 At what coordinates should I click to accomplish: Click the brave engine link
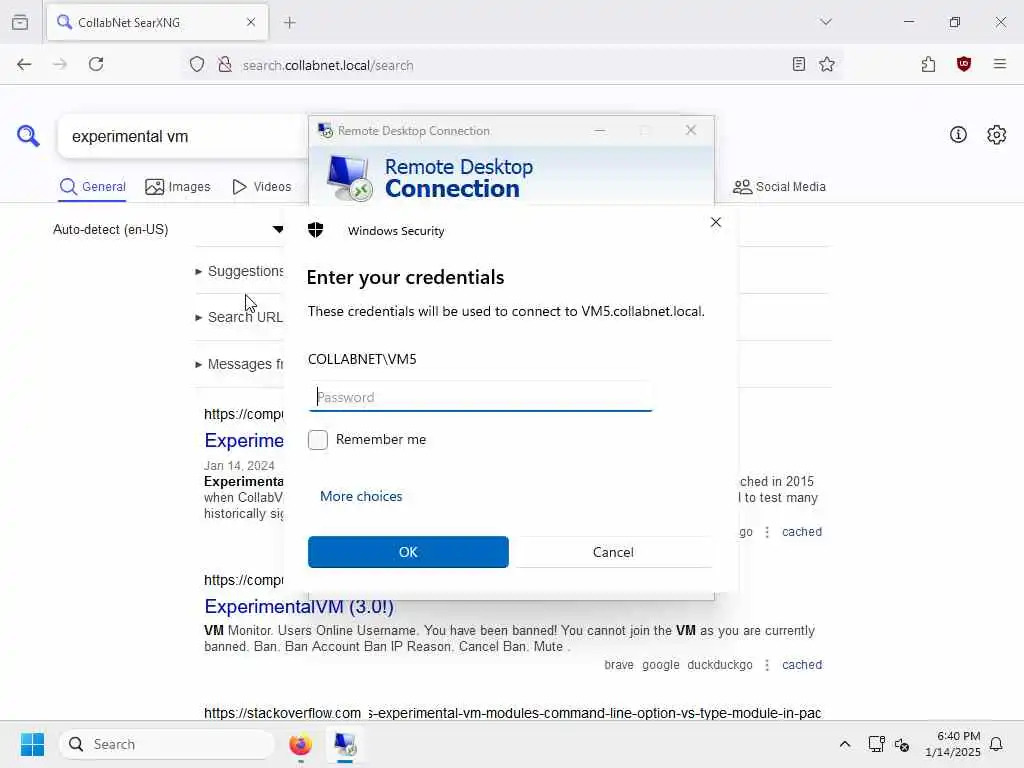pos(618,665)
